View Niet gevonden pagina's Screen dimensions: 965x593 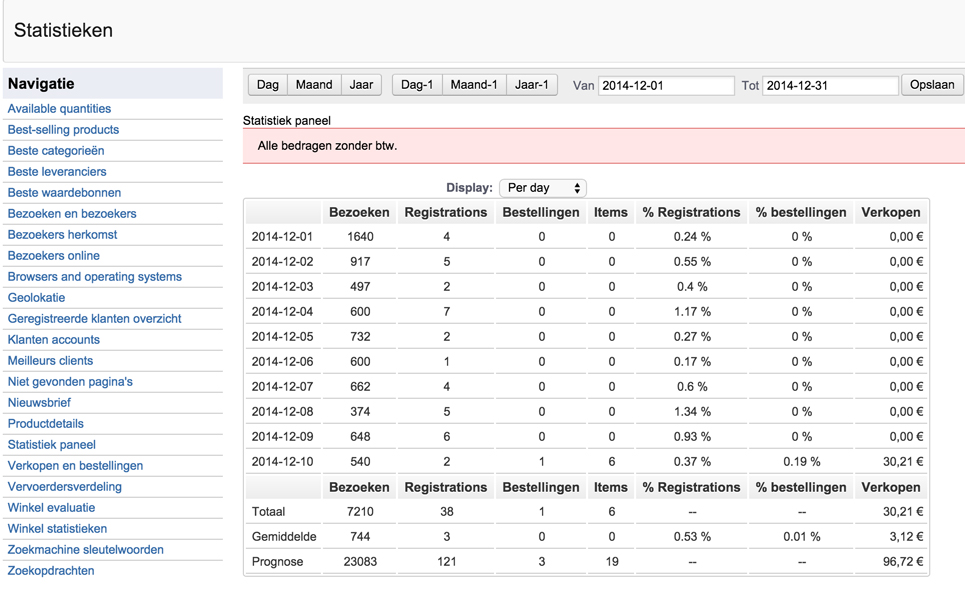click(70, 381)
